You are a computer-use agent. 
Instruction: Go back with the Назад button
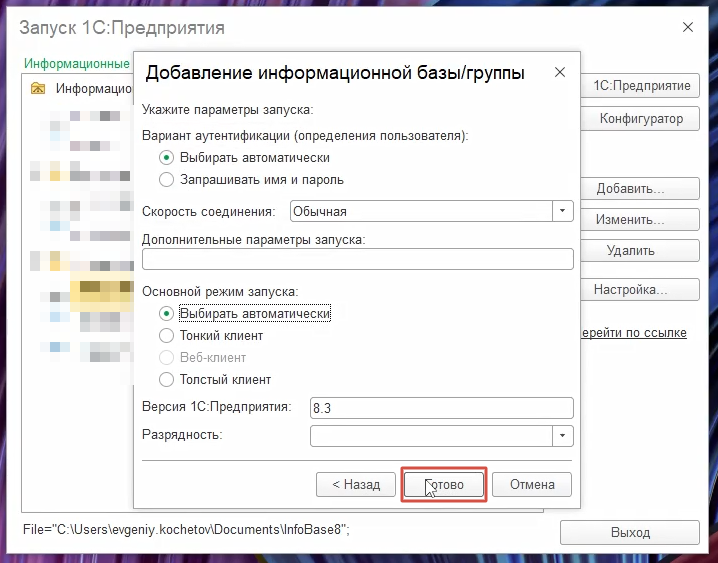(348, 485)
